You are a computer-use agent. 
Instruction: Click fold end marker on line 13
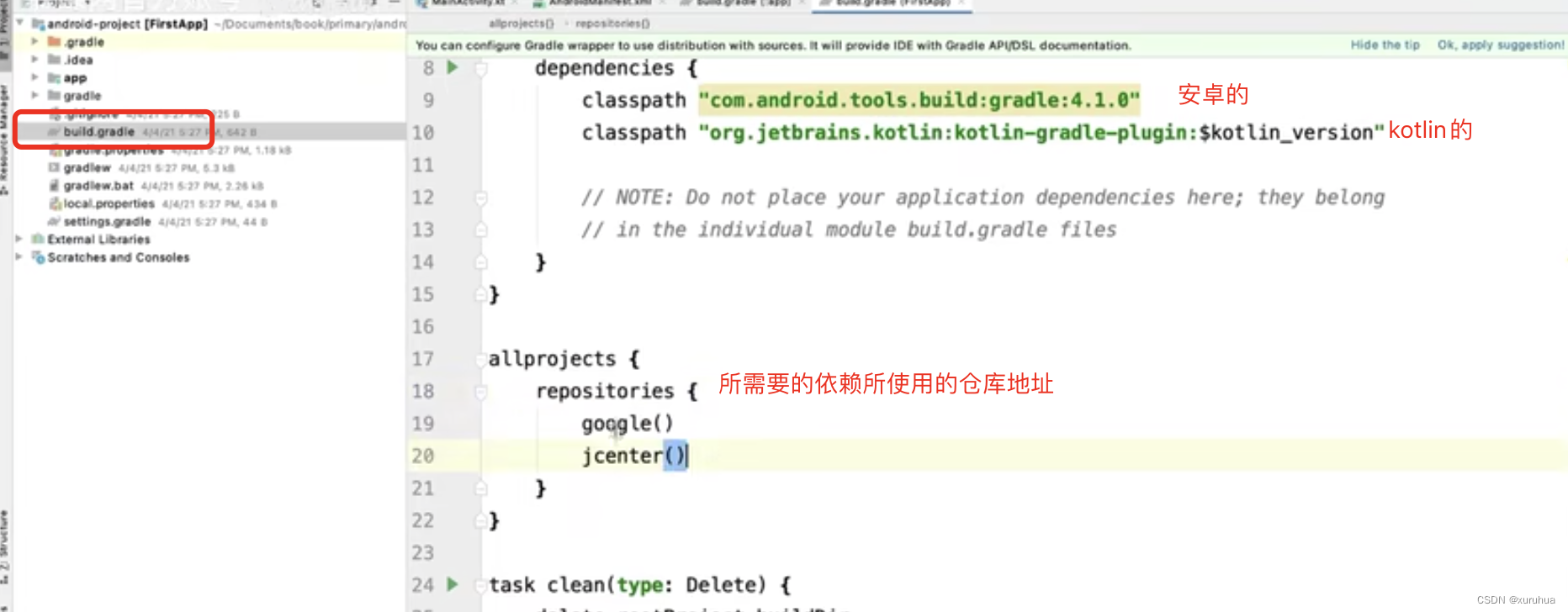481,229
